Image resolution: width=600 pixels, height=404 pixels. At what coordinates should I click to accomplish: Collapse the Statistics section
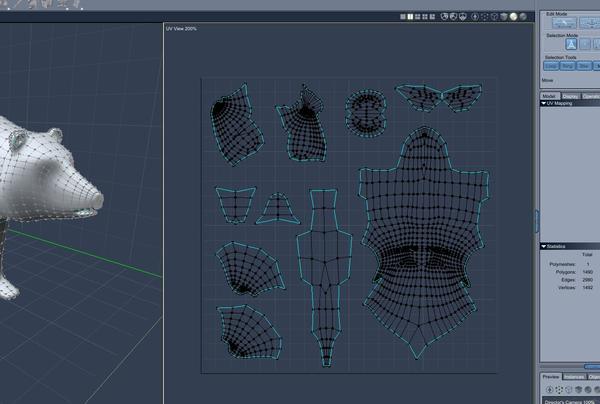pos(544,246)
